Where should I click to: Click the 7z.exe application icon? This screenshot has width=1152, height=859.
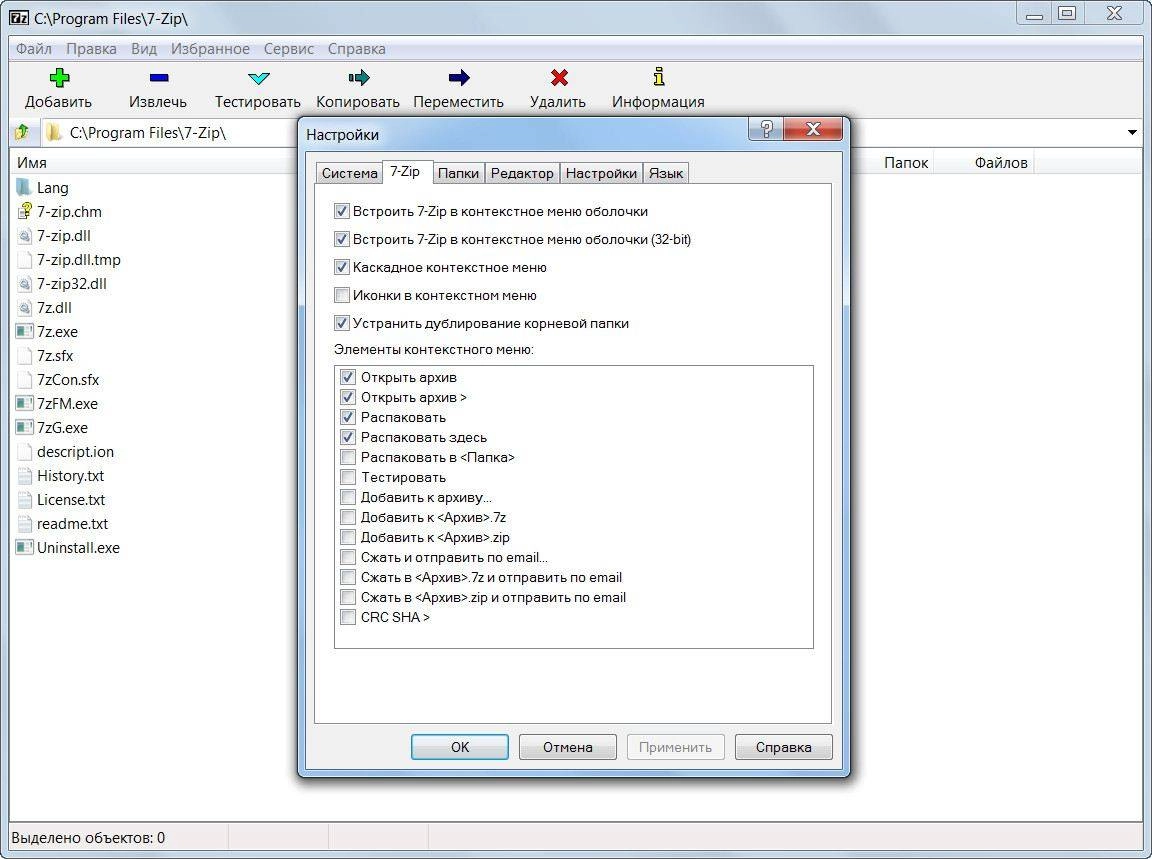[24, 331]
